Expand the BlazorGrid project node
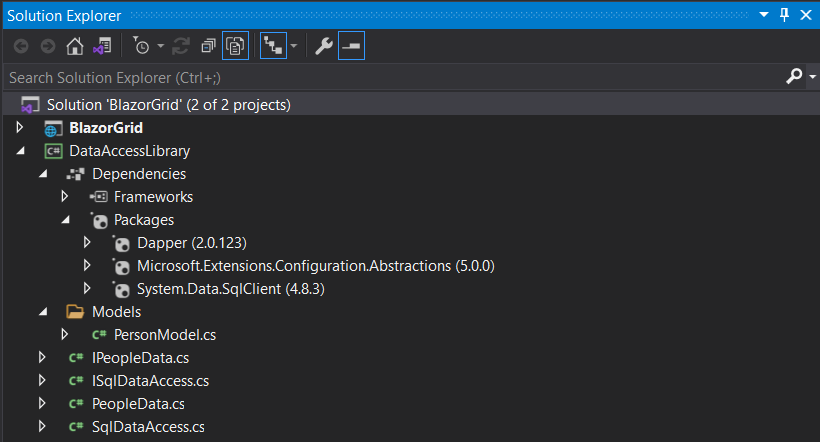 (20, 127)
